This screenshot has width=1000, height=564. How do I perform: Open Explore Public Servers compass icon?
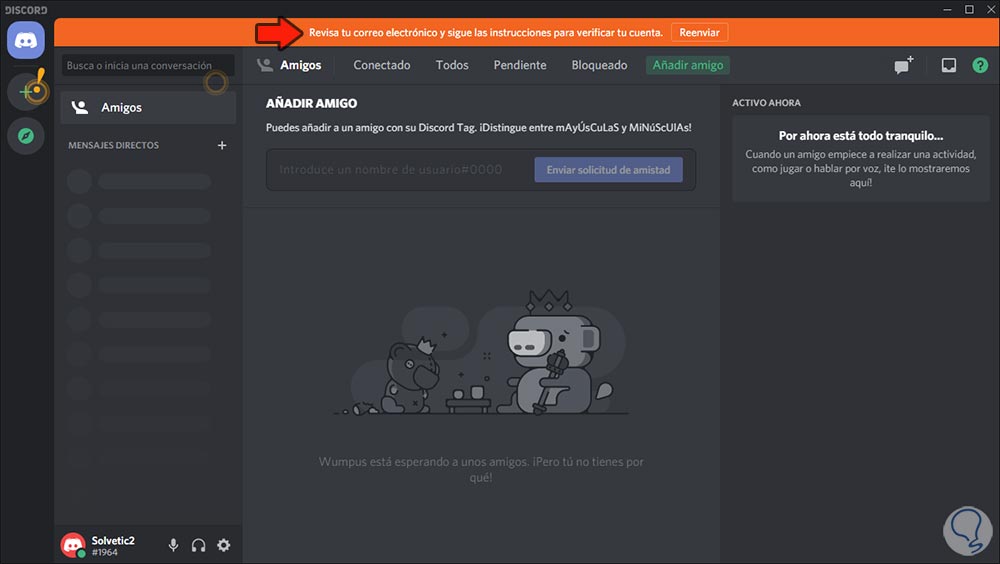(26, 136)
